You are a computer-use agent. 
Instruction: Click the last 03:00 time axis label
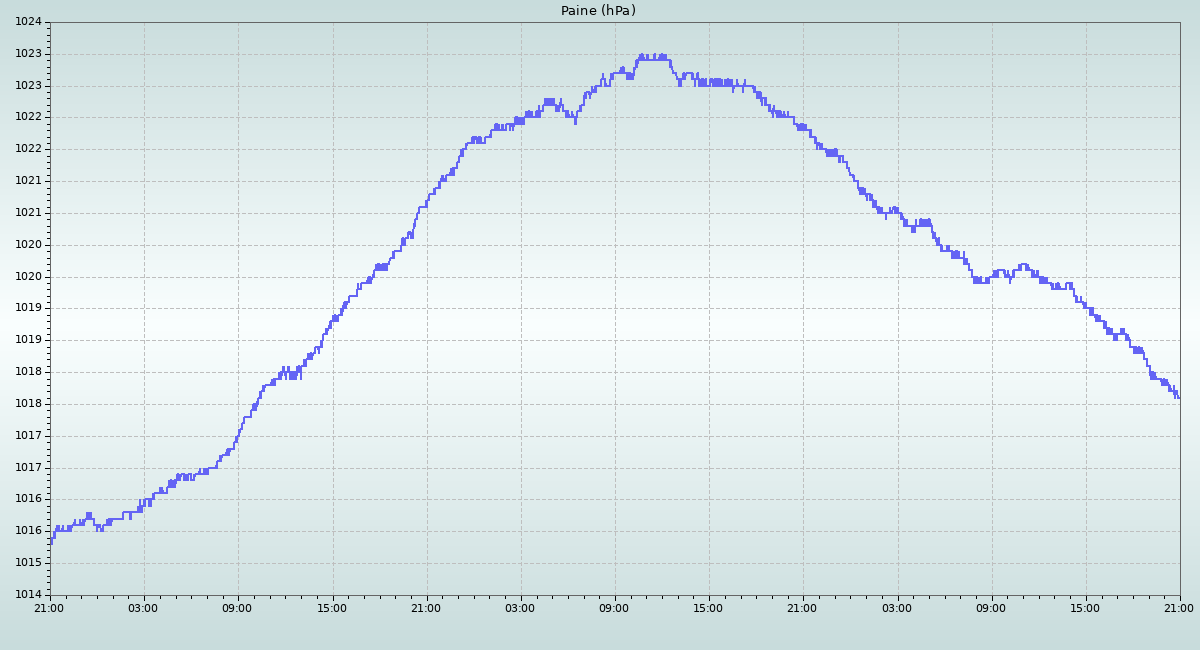[x=897, y=608]
